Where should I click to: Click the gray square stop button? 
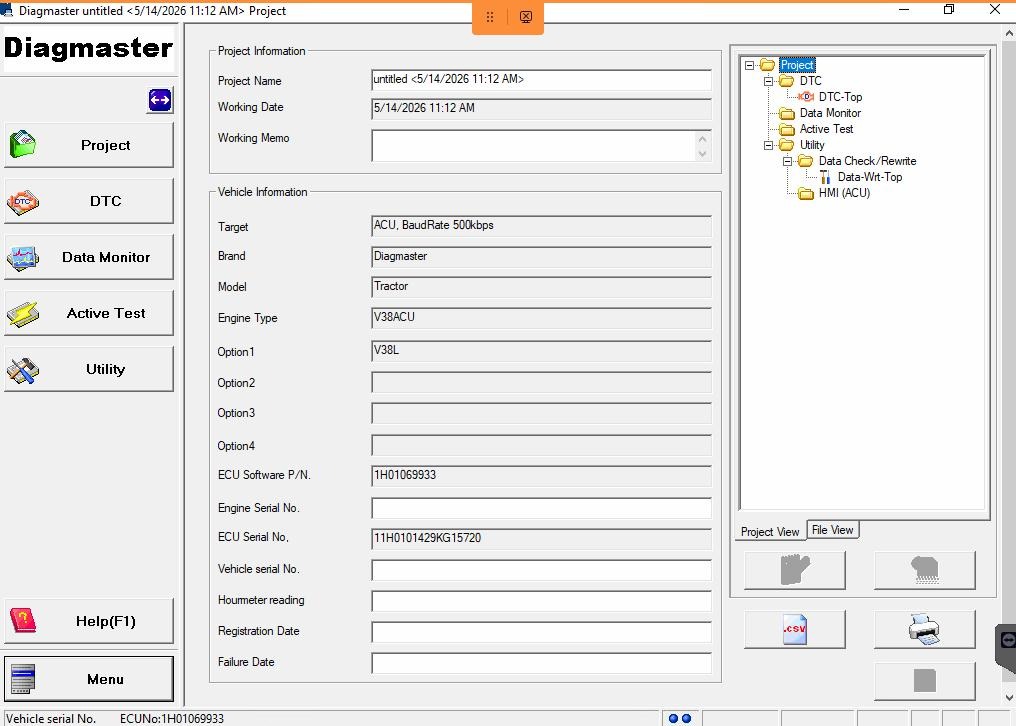924,681
